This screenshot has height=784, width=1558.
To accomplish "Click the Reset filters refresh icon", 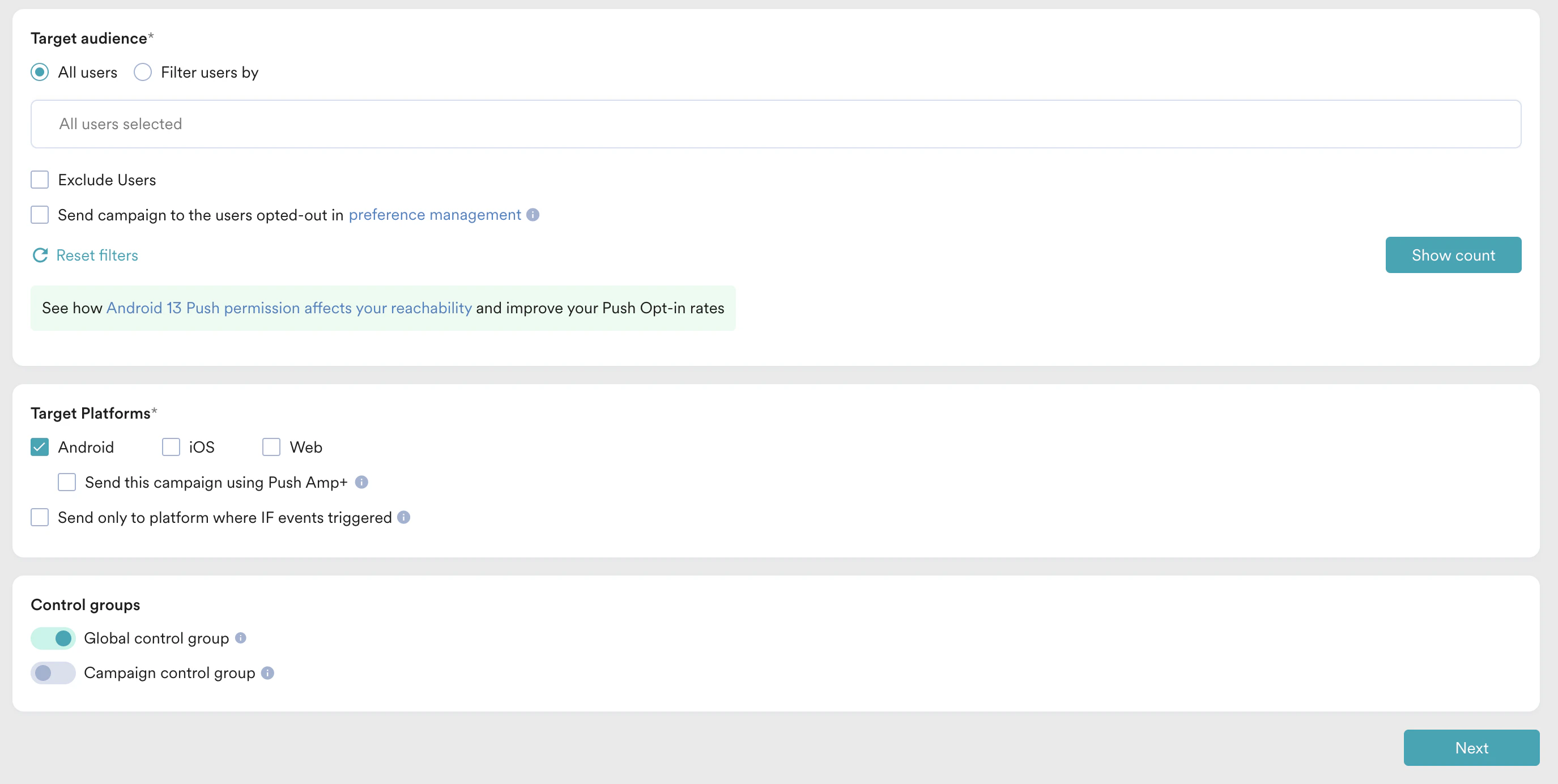I will tap(40, 255).
